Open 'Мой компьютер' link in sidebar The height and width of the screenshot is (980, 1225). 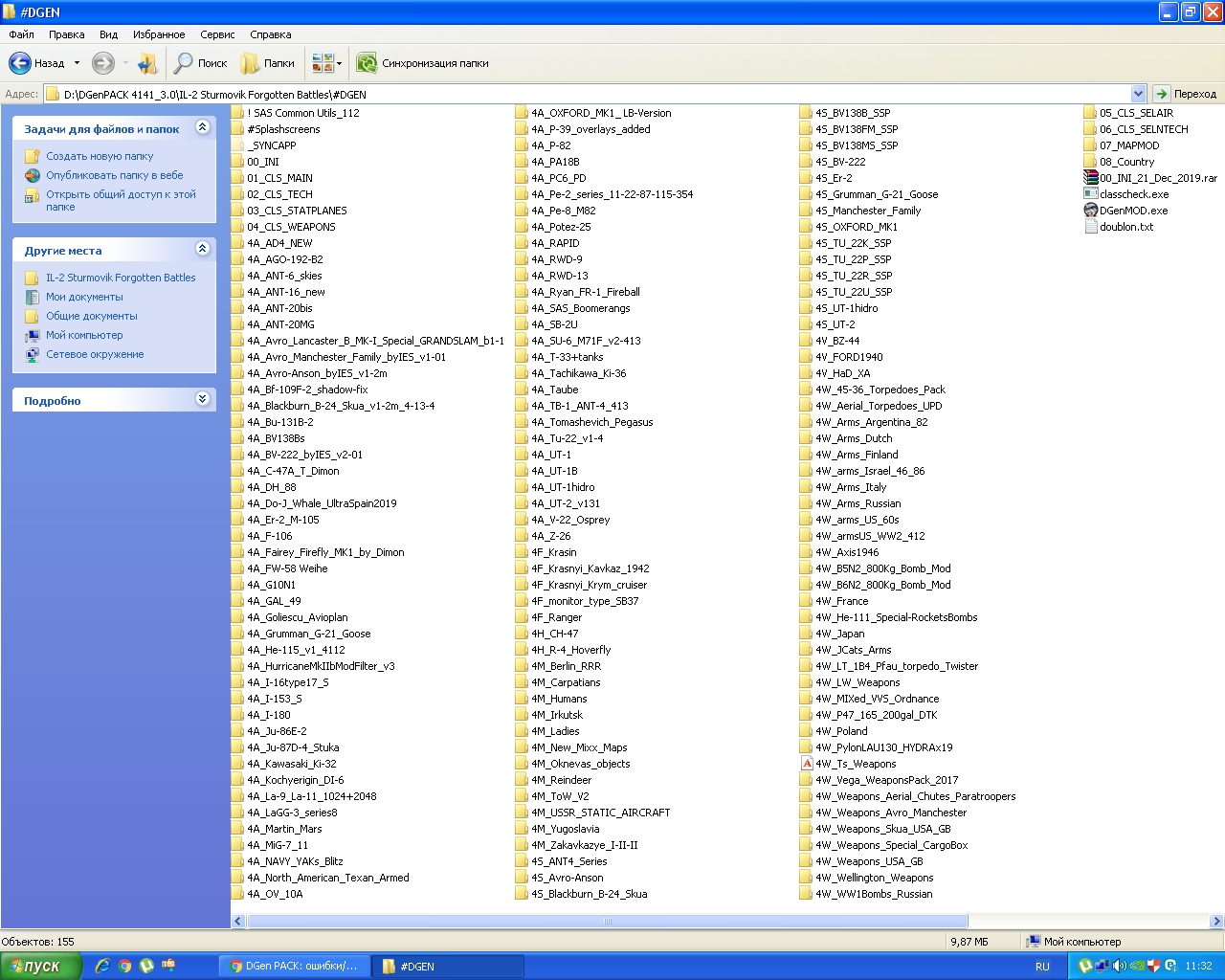click(x=84, y=335)
